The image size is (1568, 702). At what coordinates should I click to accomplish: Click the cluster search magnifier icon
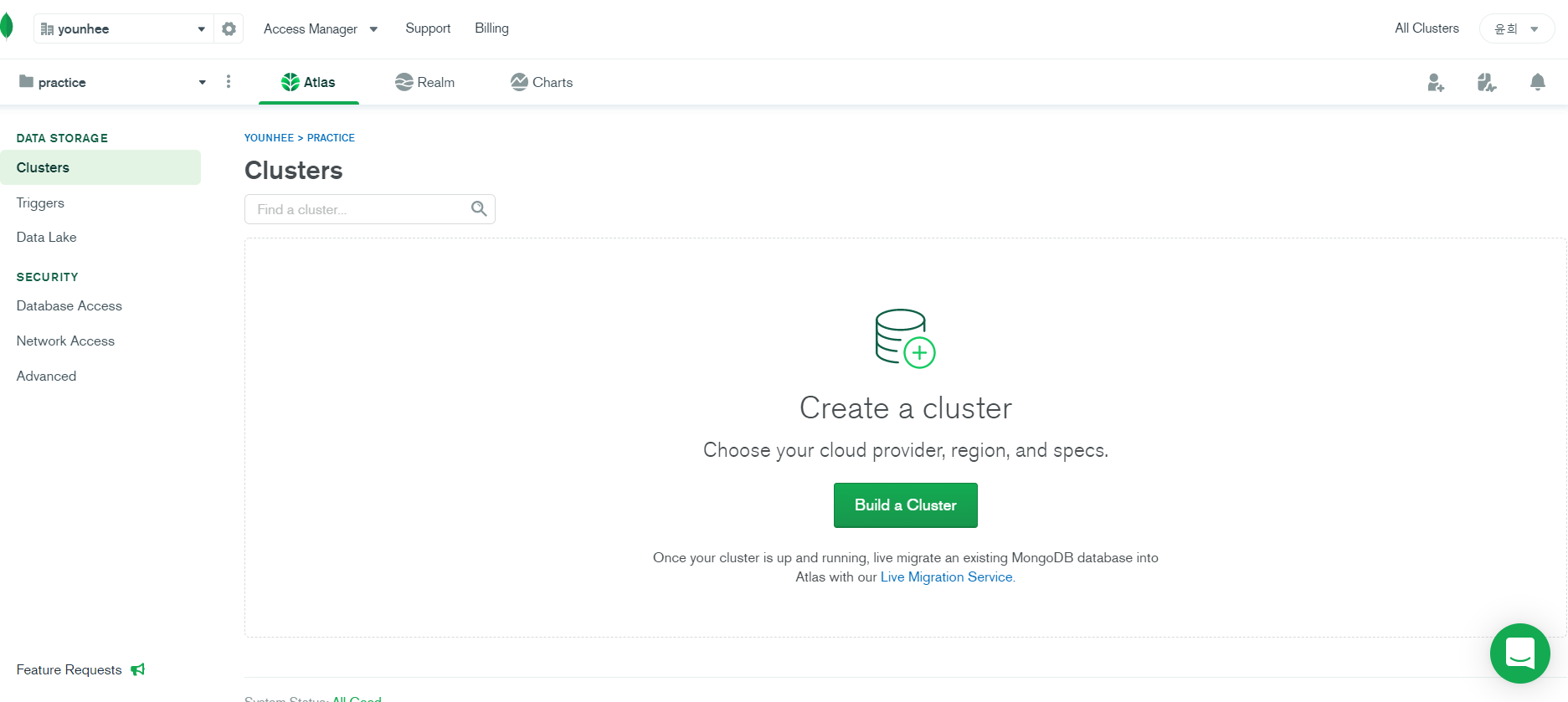(479, 209)
